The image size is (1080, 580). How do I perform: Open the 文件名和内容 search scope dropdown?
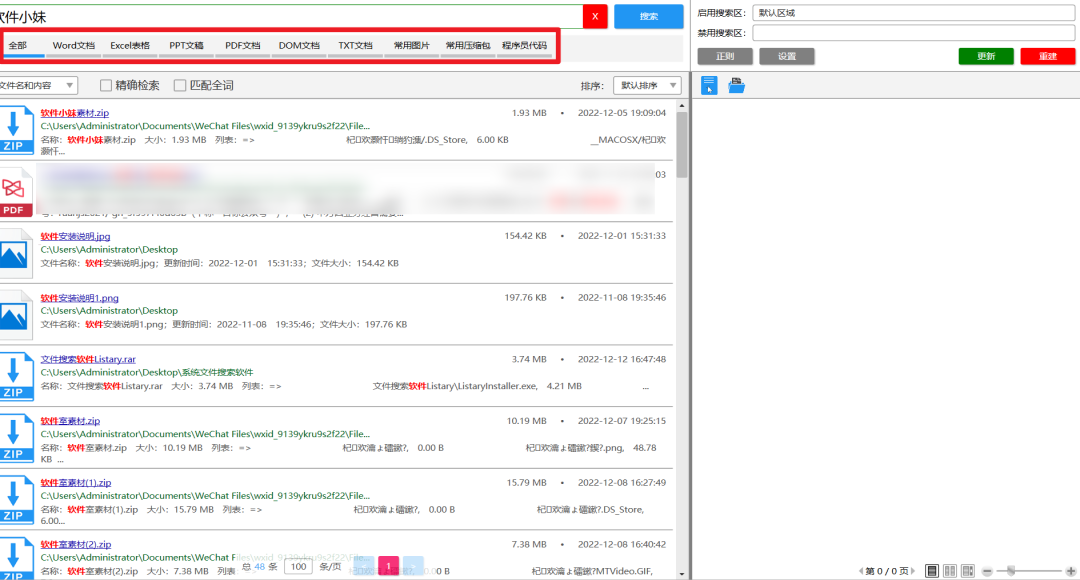pos(37,86)
